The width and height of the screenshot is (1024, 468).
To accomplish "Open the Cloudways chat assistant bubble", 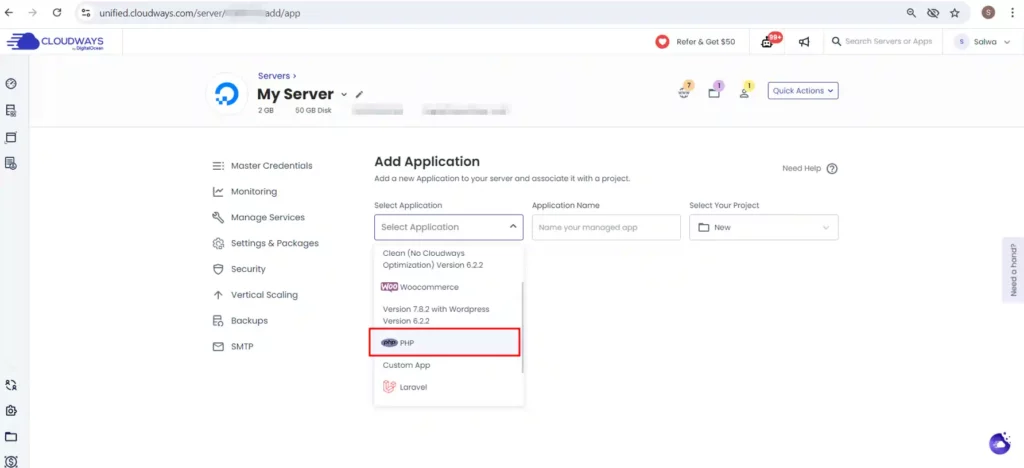I will [x=999, y=443].
